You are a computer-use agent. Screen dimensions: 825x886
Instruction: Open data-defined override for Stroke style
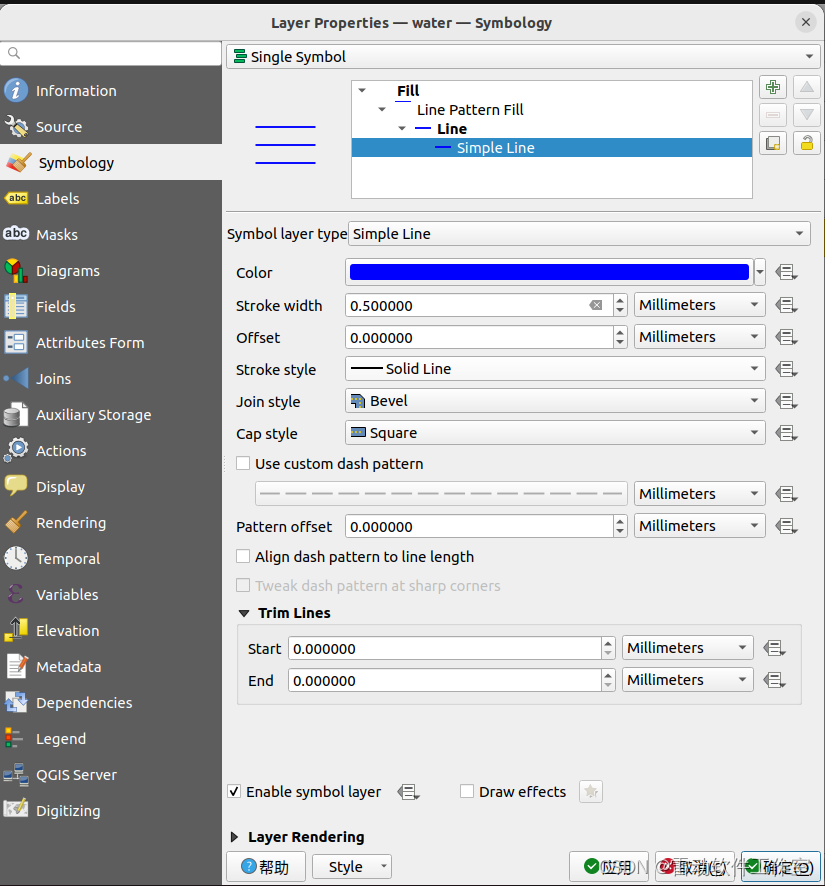click(x=786, y=370)
